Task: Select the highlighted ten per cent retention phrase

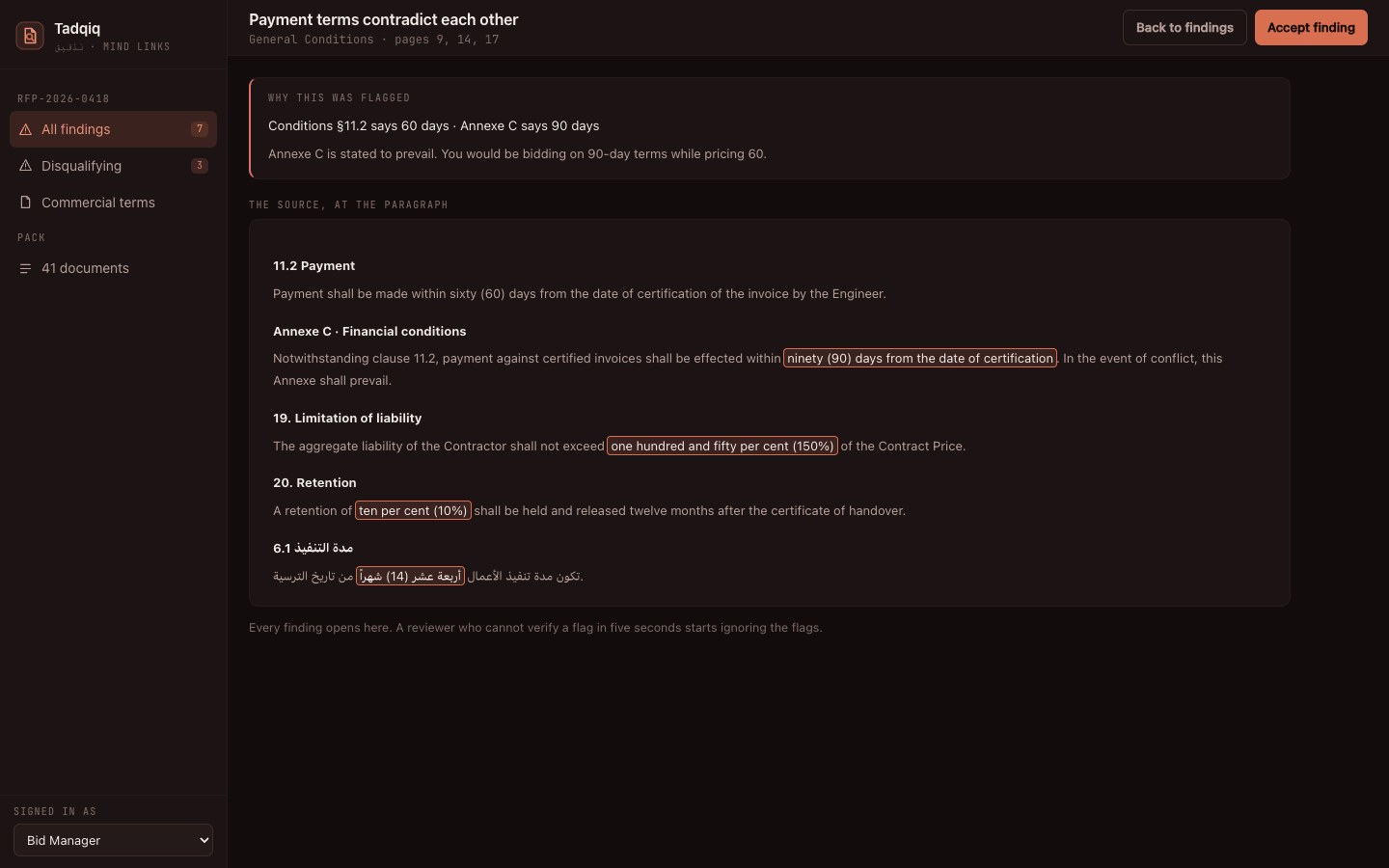Action: click(413, 511)
